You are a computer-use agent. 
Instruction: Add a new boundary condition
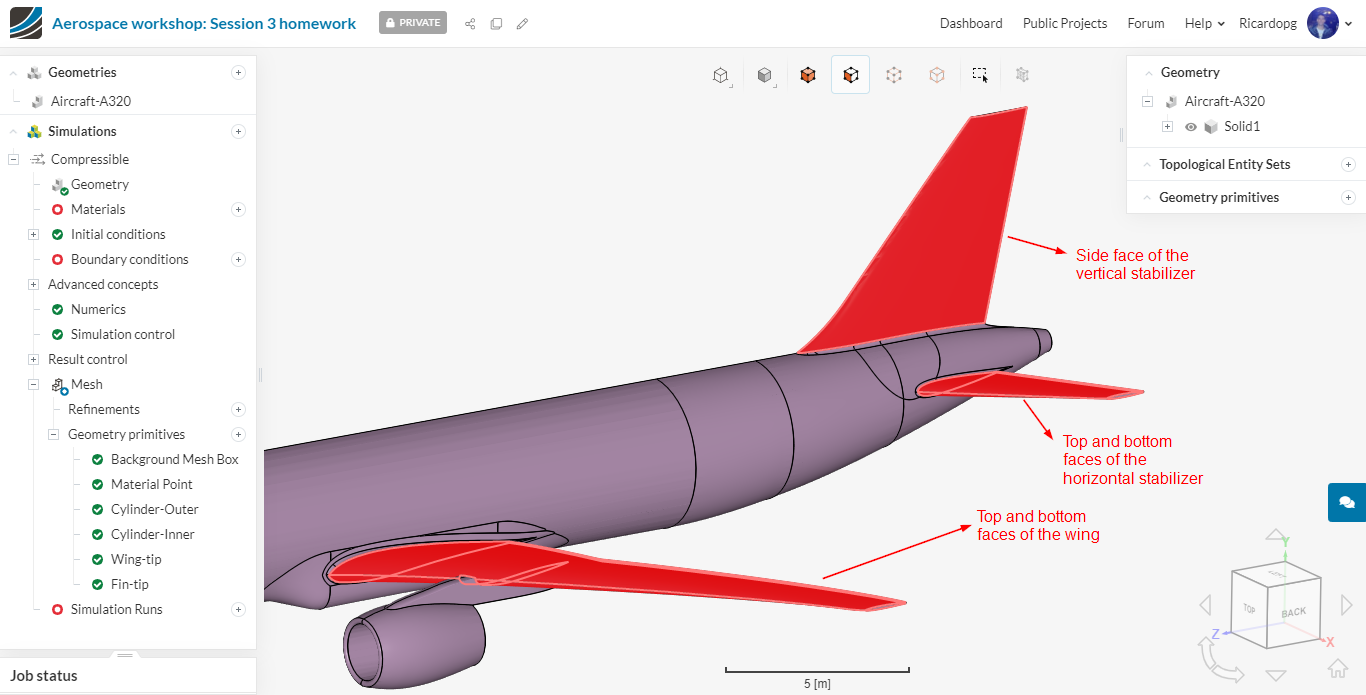(x=238, y=259)
